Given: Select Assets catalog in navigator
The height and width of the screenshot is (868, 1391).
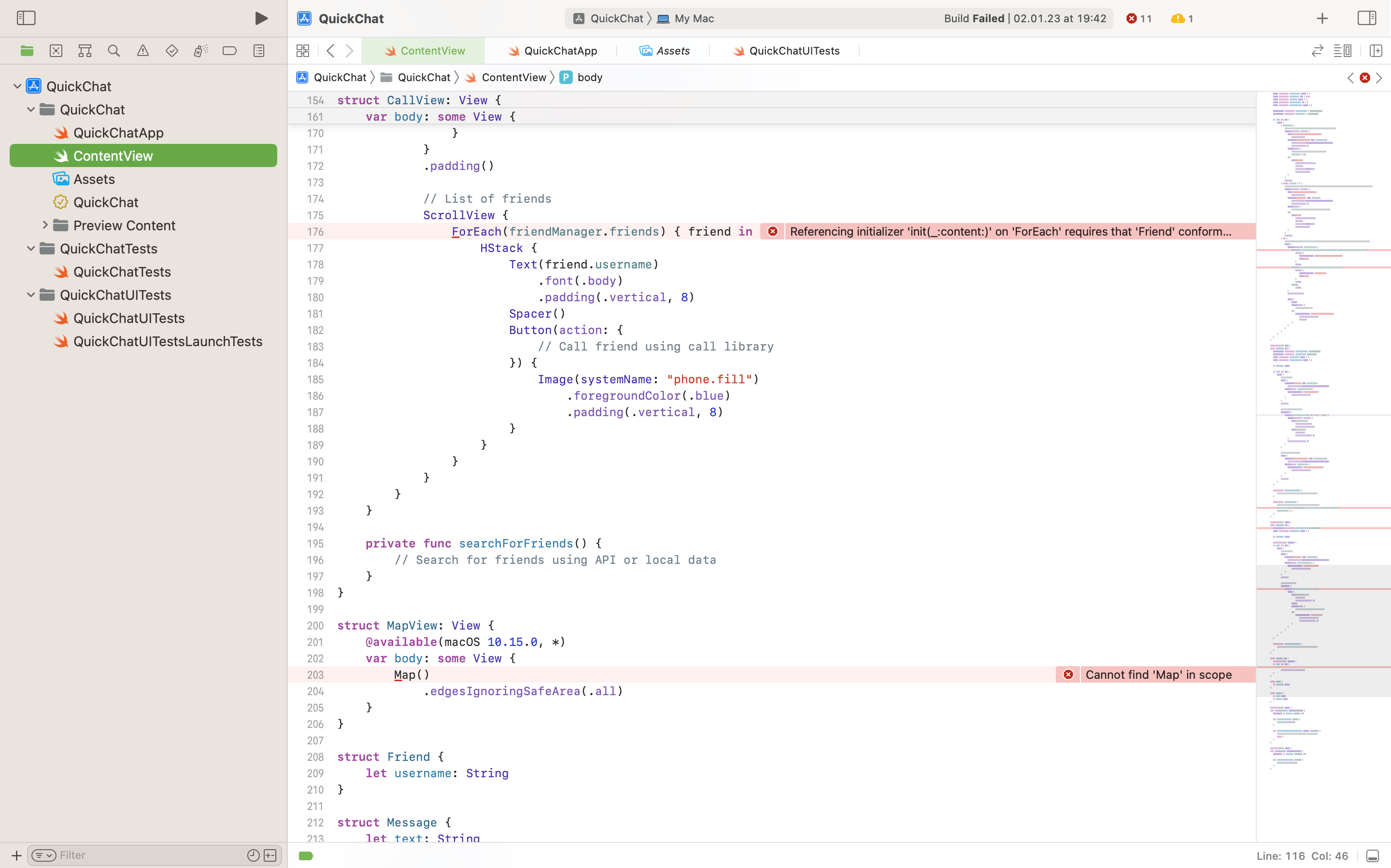Looking at the screenshot, I should pyautogui.click(x=143, y=179).
